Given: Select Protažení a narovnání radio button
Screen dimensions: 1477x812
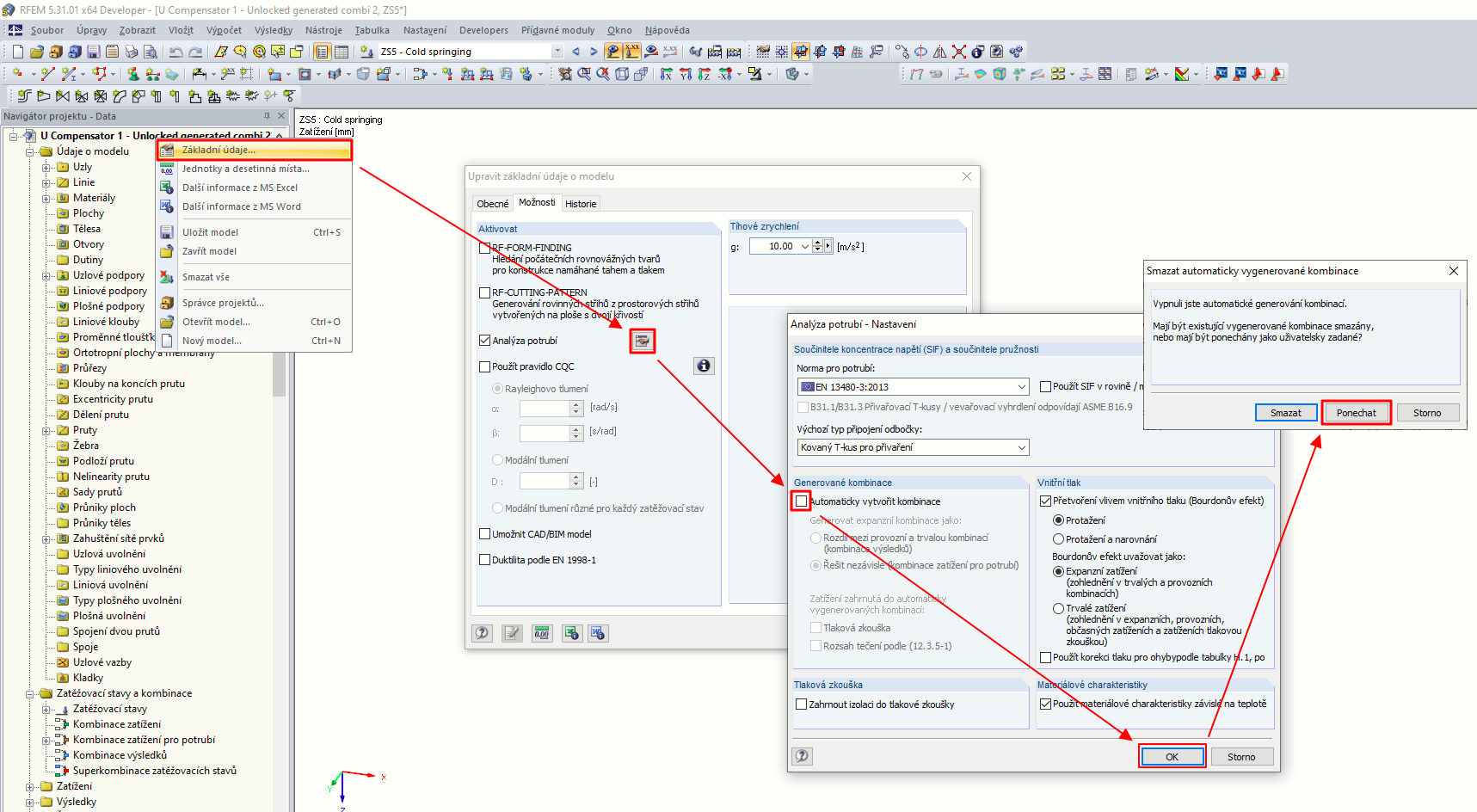Looking at the screenshot, I should 1059,539.
